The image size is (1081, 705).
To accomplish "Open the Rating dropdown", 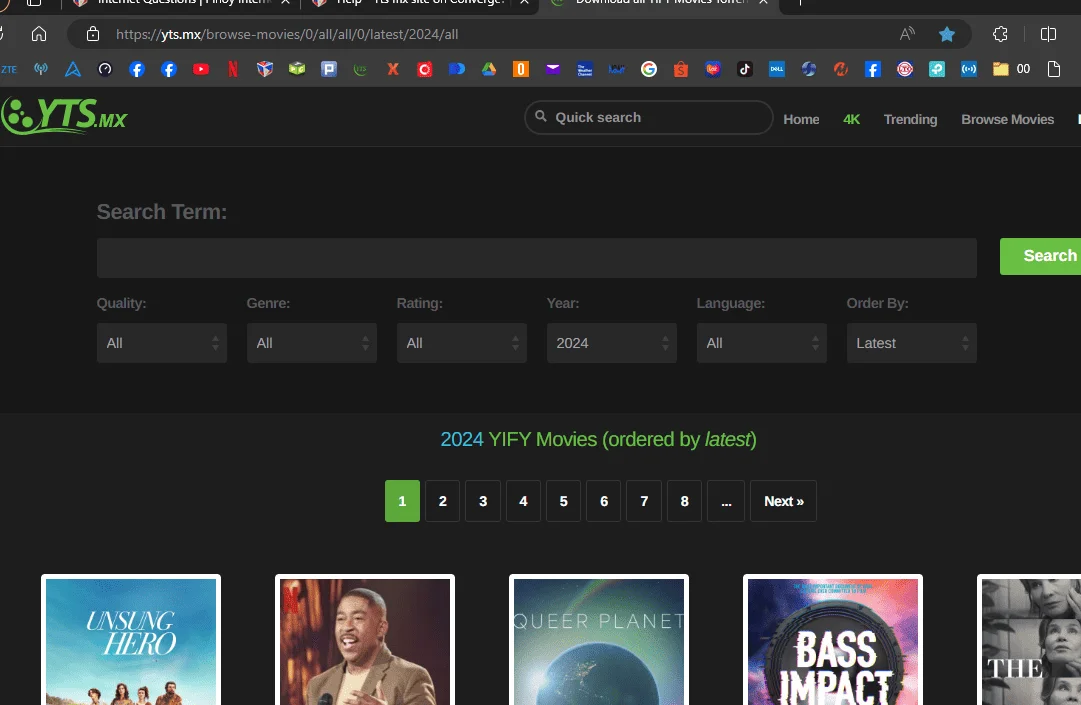I will [x=461, y=343].
